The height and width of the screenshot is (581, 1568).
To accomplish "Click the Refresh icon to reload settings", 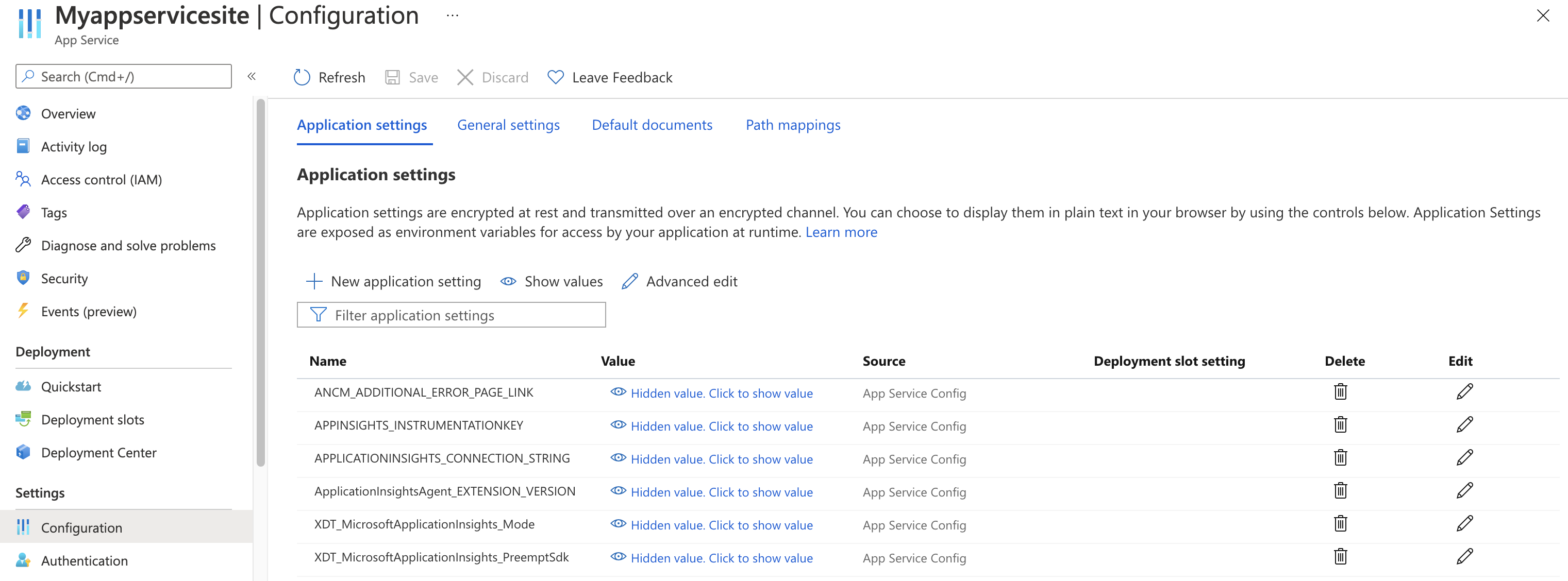I will (300, 77).
